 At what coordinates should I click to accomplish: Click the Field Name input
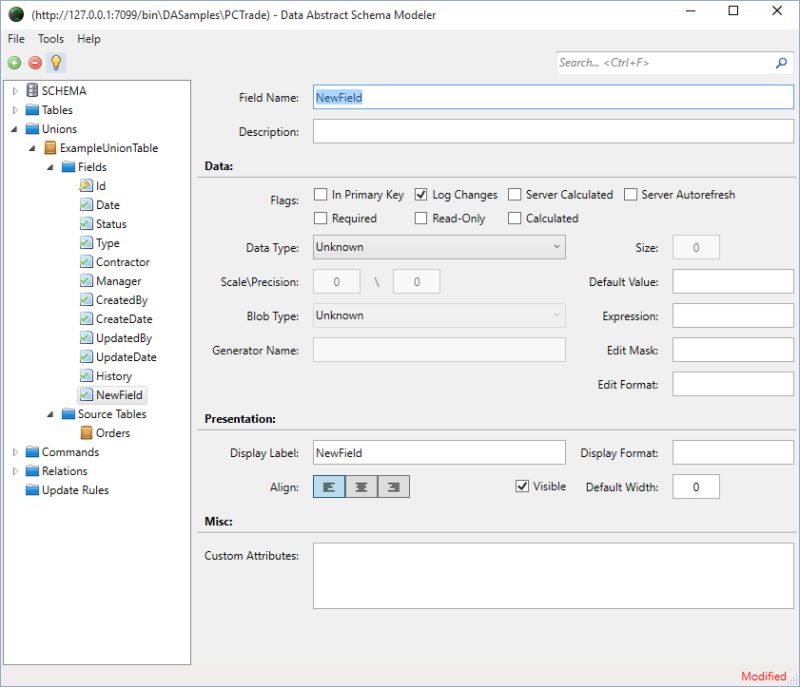tap(553, 97)
